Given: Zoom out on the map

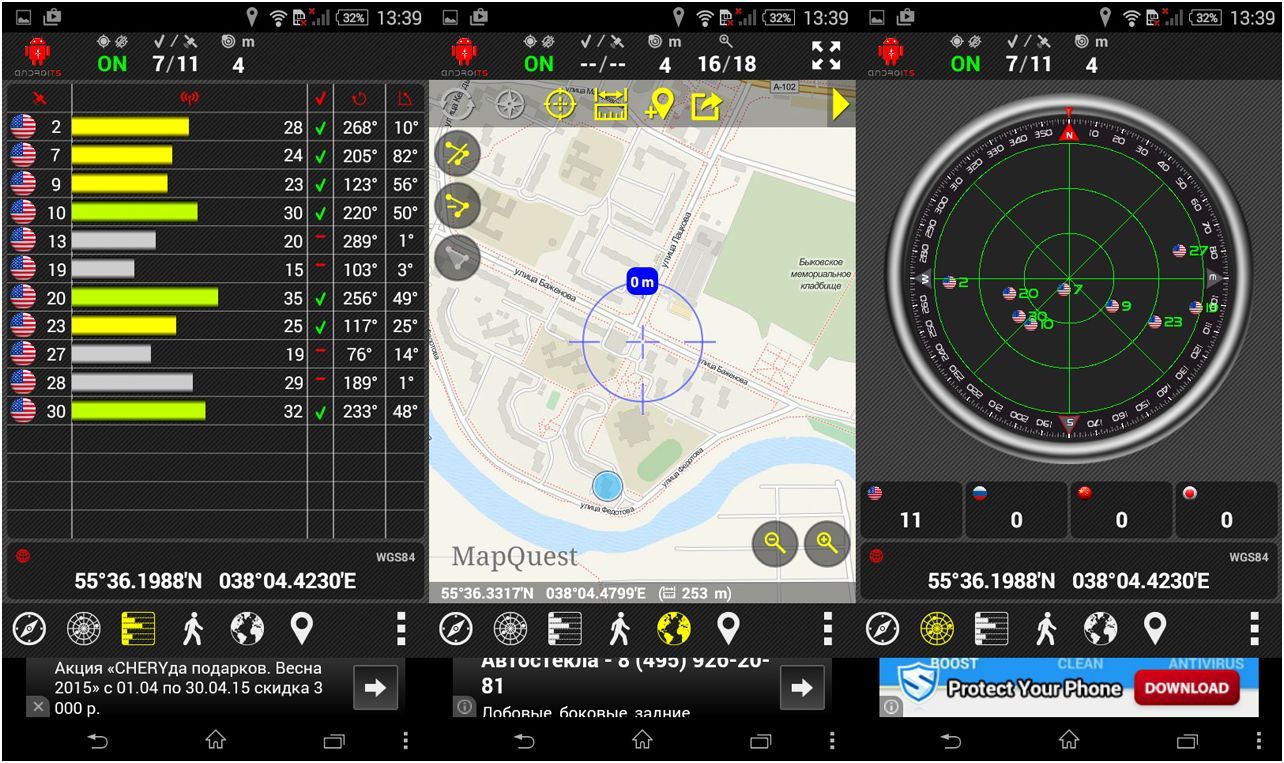Looking at the screenshot, I should 774,543.
